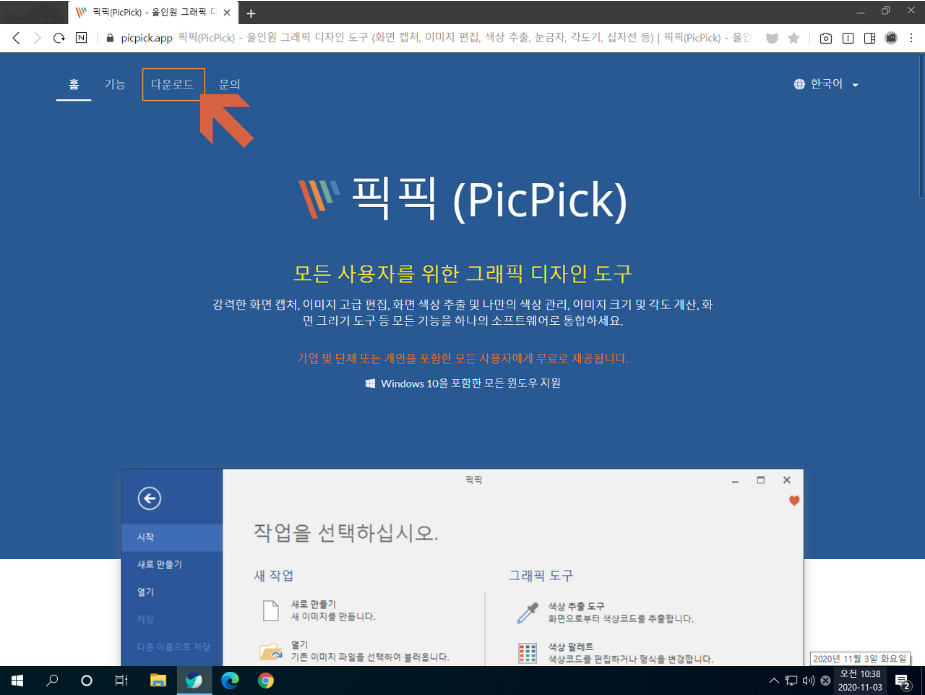Viewport: 925px width, 695px height.
Task: Click the Naver N icon in toolbar
Action: click(81, 38)
